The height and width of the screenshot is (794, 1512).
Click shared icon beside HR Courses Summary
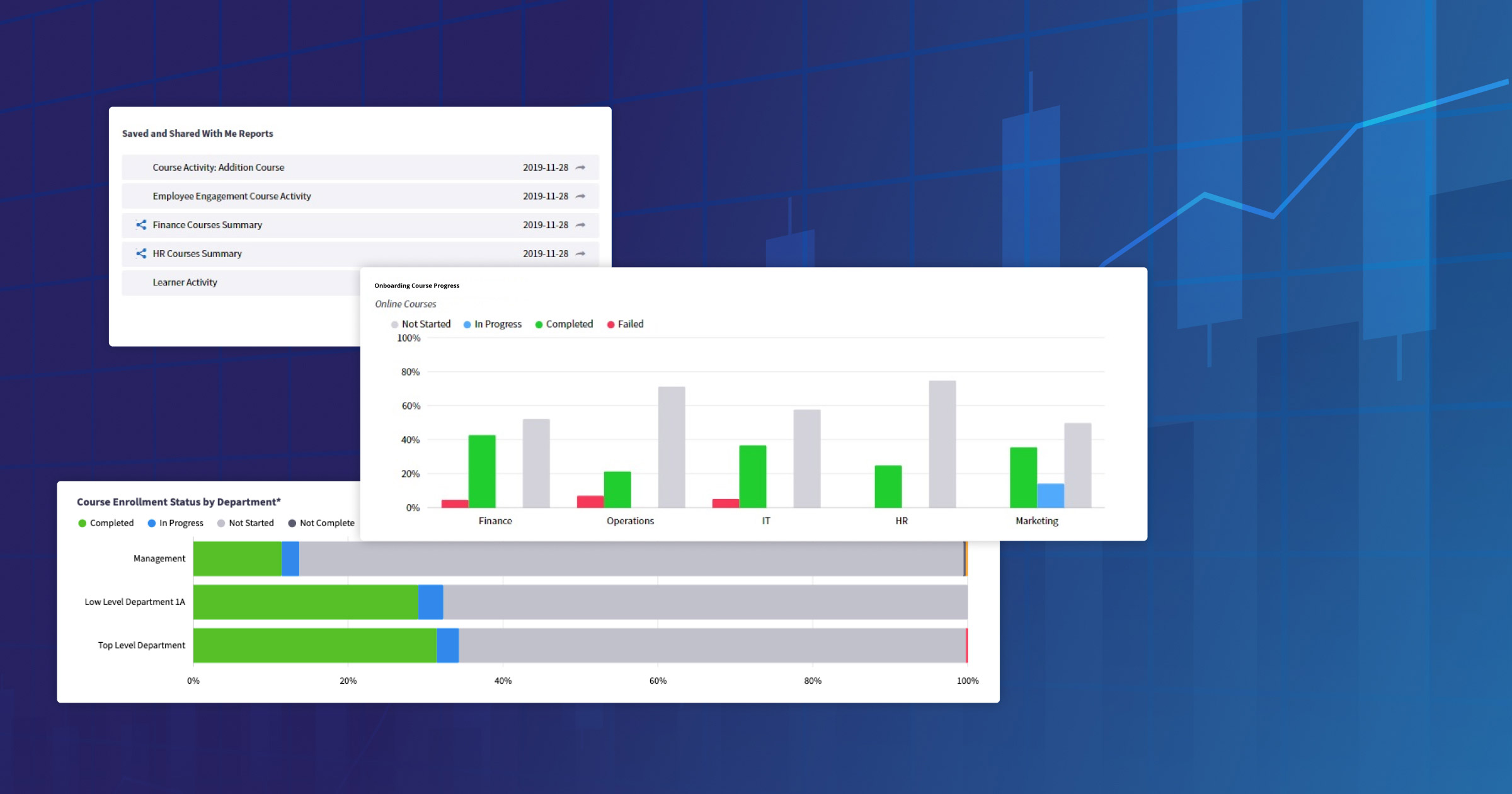[141, 254]
